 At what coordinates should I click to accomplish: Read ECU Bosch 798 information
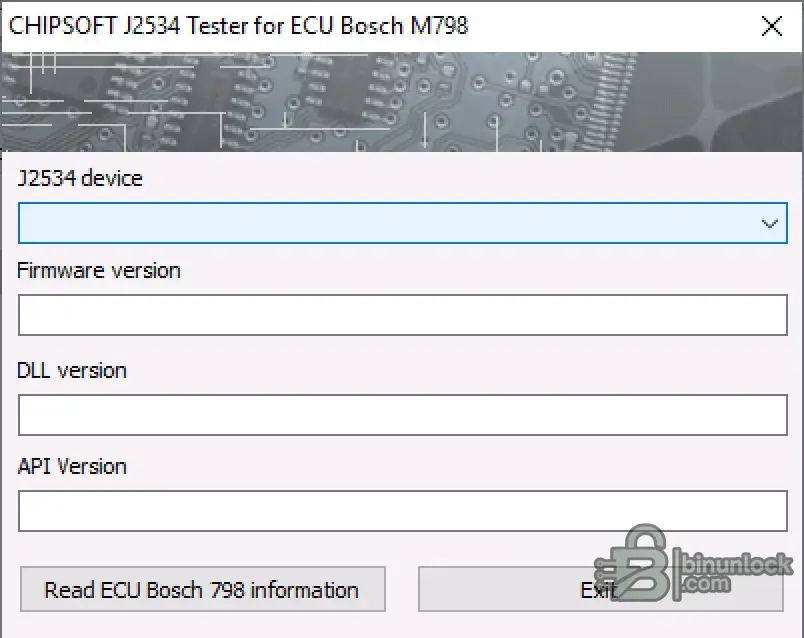(x=203, y=589)
